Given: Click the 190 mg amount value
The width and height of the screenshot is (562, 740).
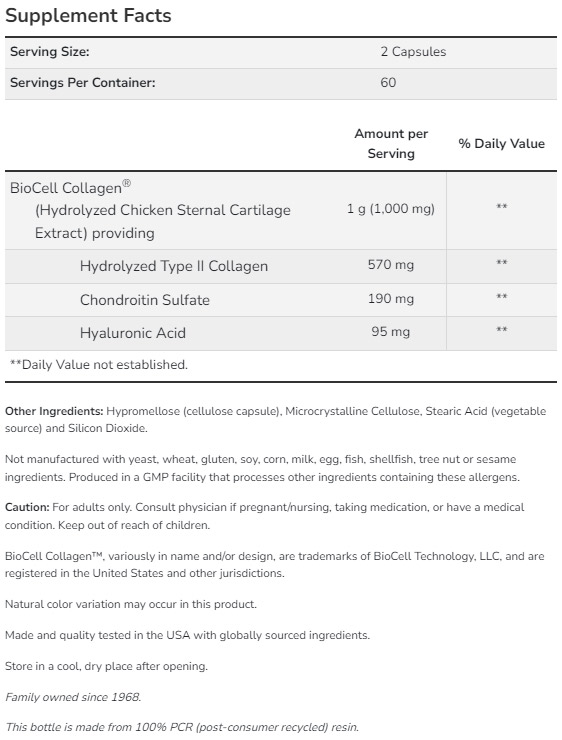Looking at the screenshot, I should coord(391,298).
